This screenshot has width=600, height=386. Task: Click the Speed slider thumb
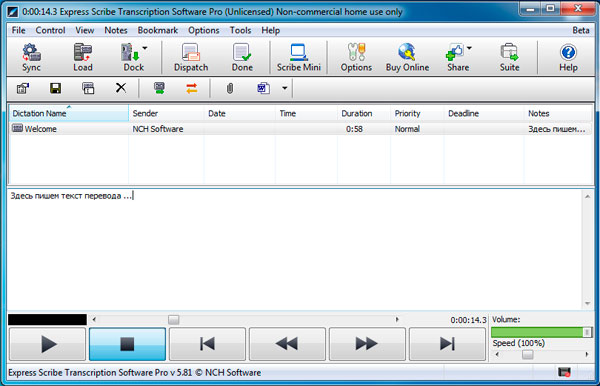tap(528, 355)
